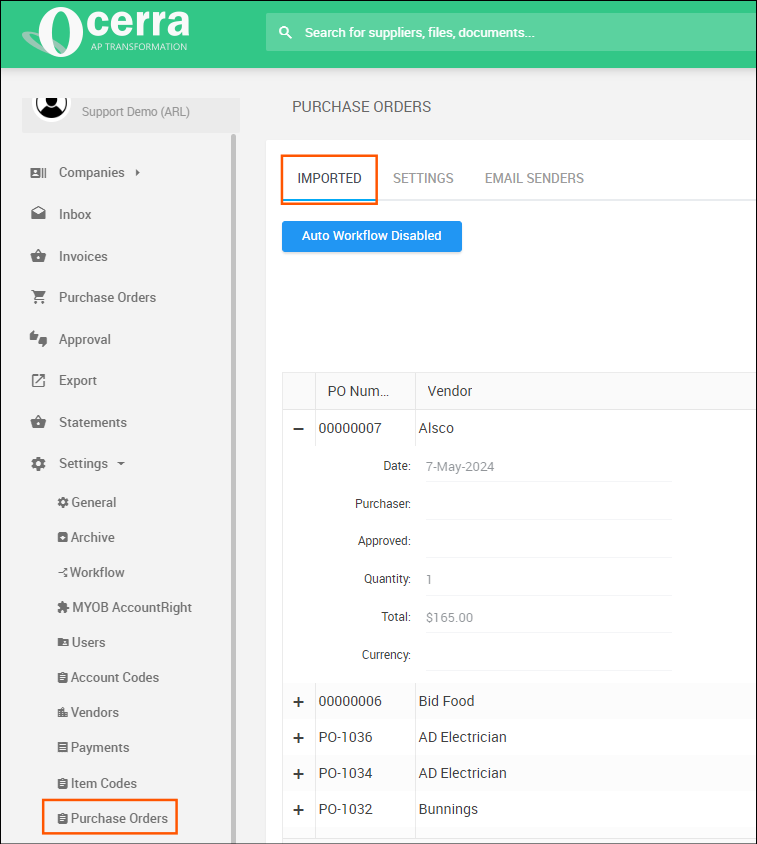Screen dimensions: 757x844
Task: Expand the Companies submenu arrow
Action: [138, 173]
